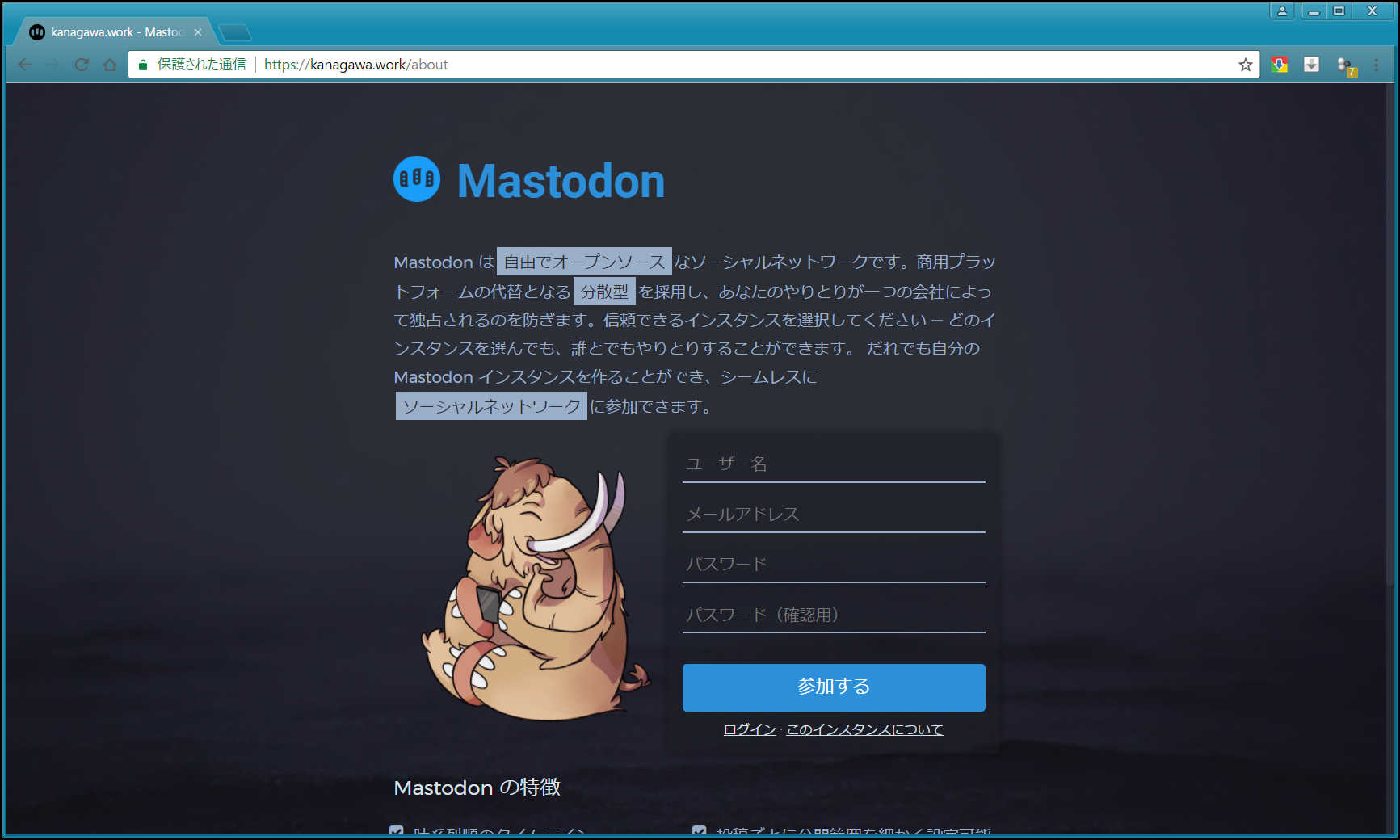The height and width of the screenshot is (840, 1400).
Task: Click the green lock secure-connection icon
Action: pos(143,65)
